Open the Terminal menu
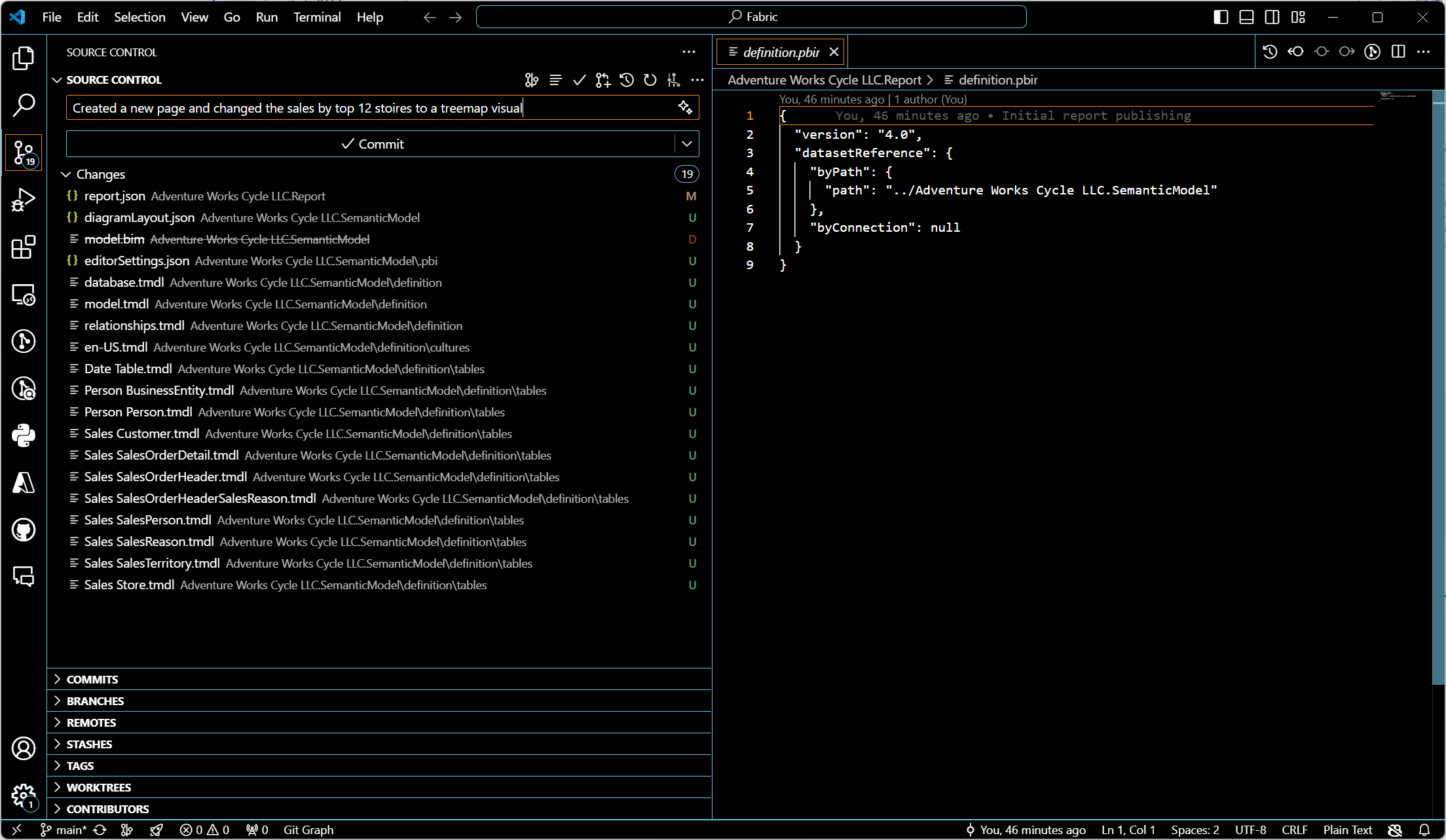The height and width of the screenshot is (840, 1446). point(317,17)
